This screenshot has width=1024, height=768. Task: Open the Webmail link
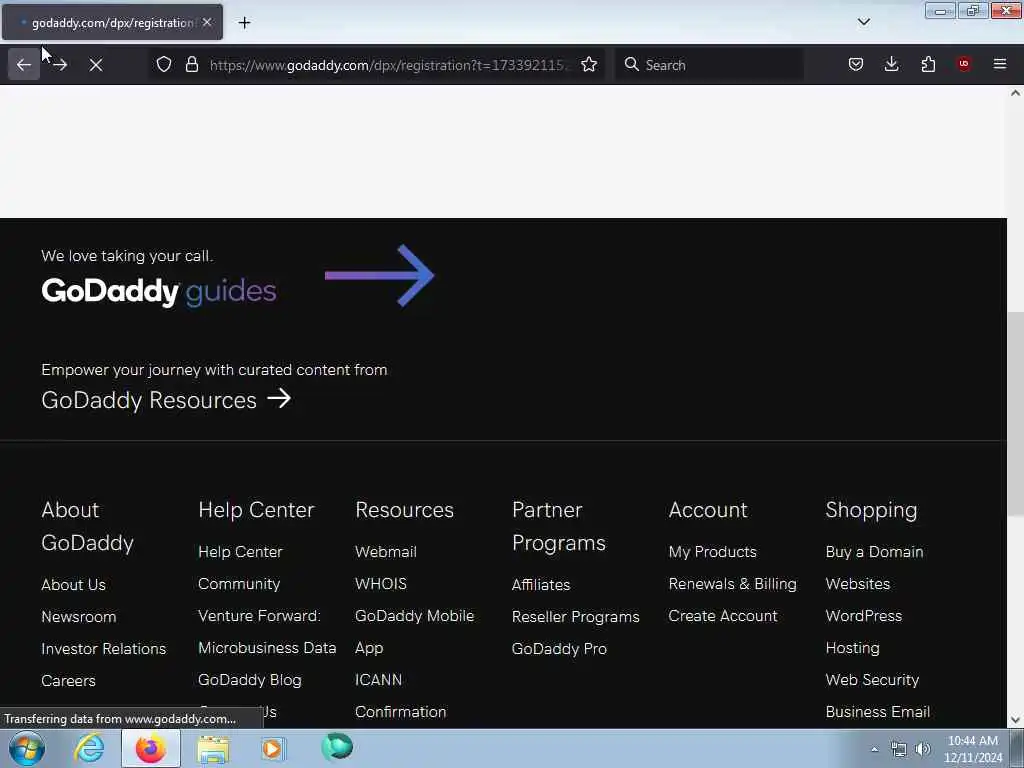386,552
